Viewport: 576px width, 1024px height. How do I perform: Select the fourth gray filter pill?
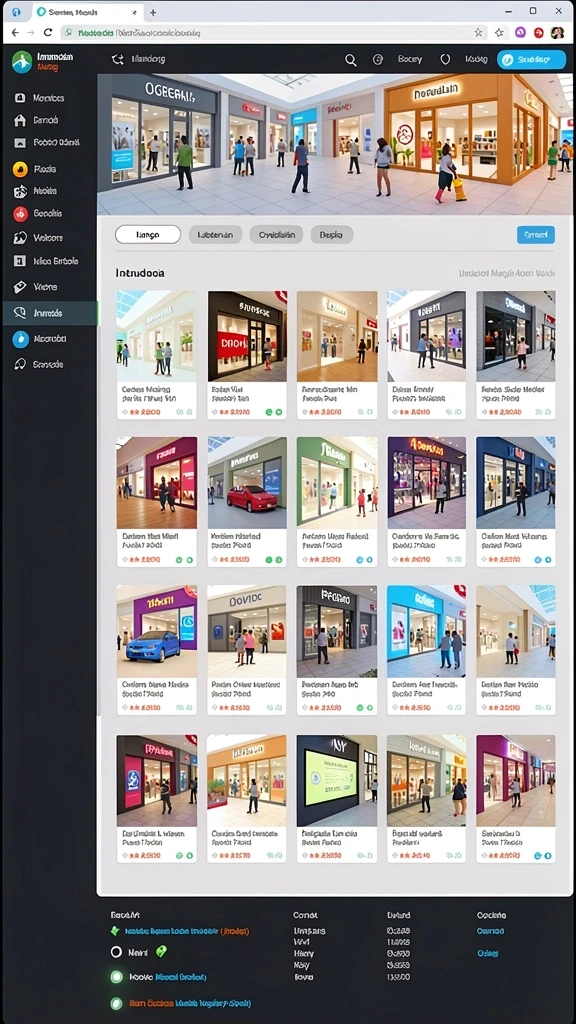(x=332, y=234)
